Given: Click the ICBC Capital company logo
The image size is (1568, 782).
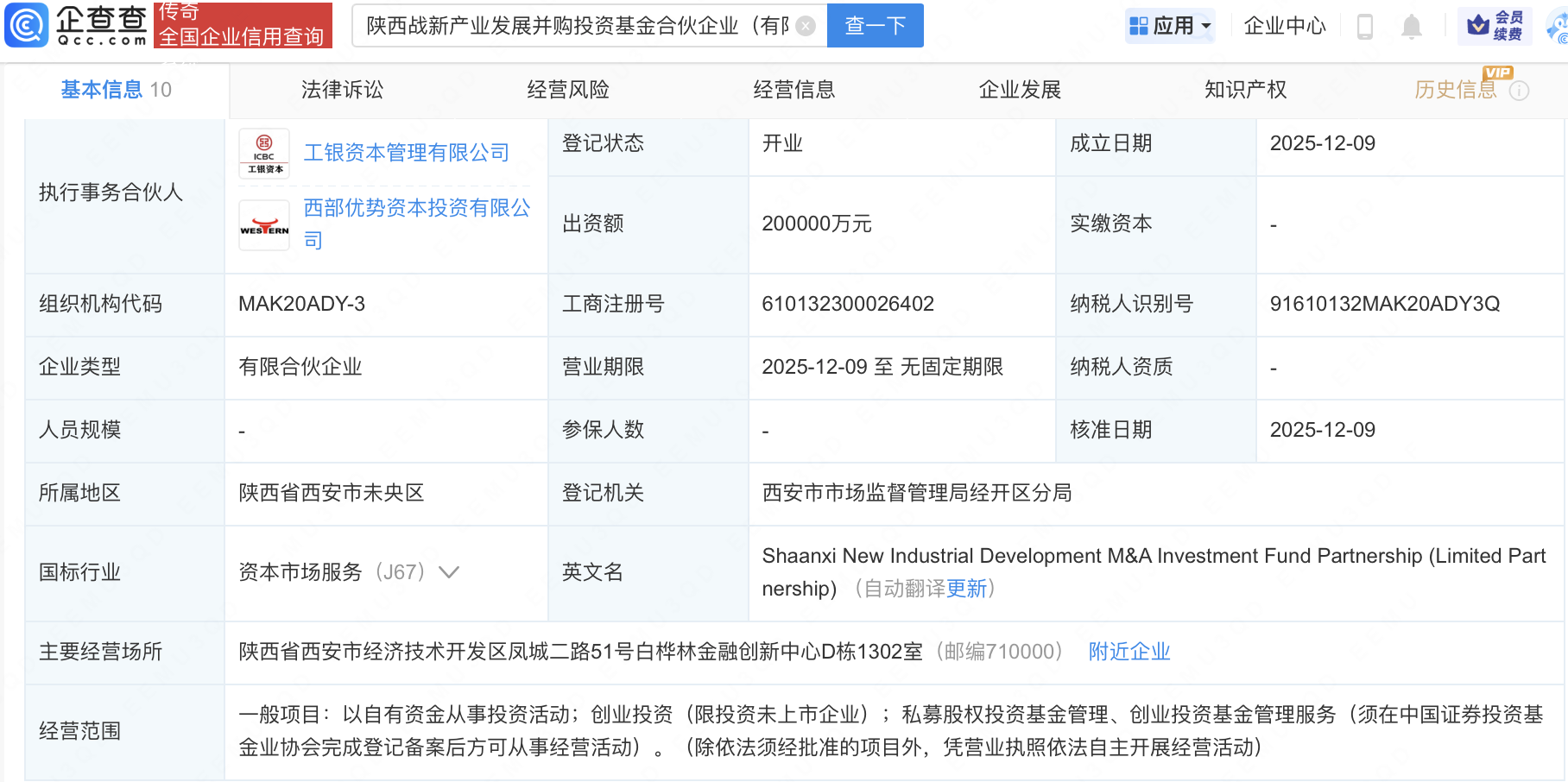Looking at the screenshot, I should (x=264, y=154).
